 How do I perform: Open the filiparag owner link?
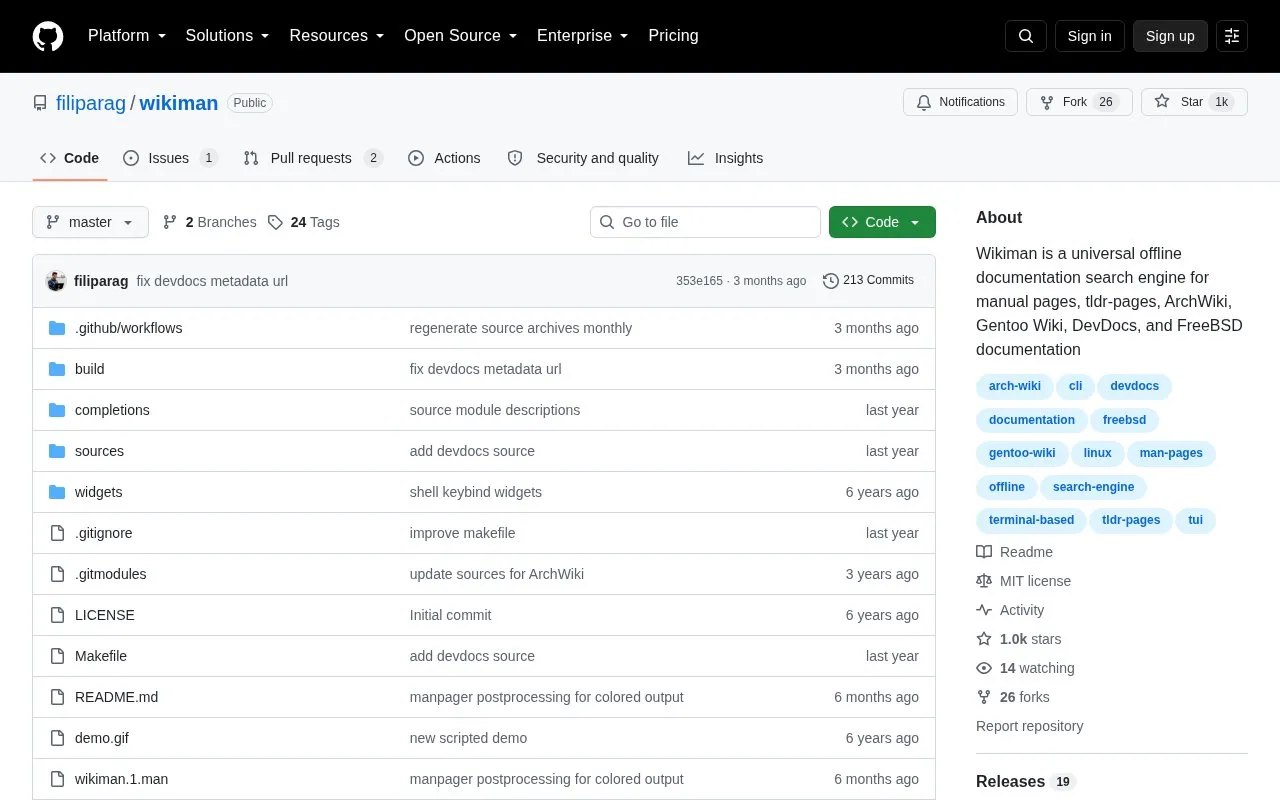[91, 103]
